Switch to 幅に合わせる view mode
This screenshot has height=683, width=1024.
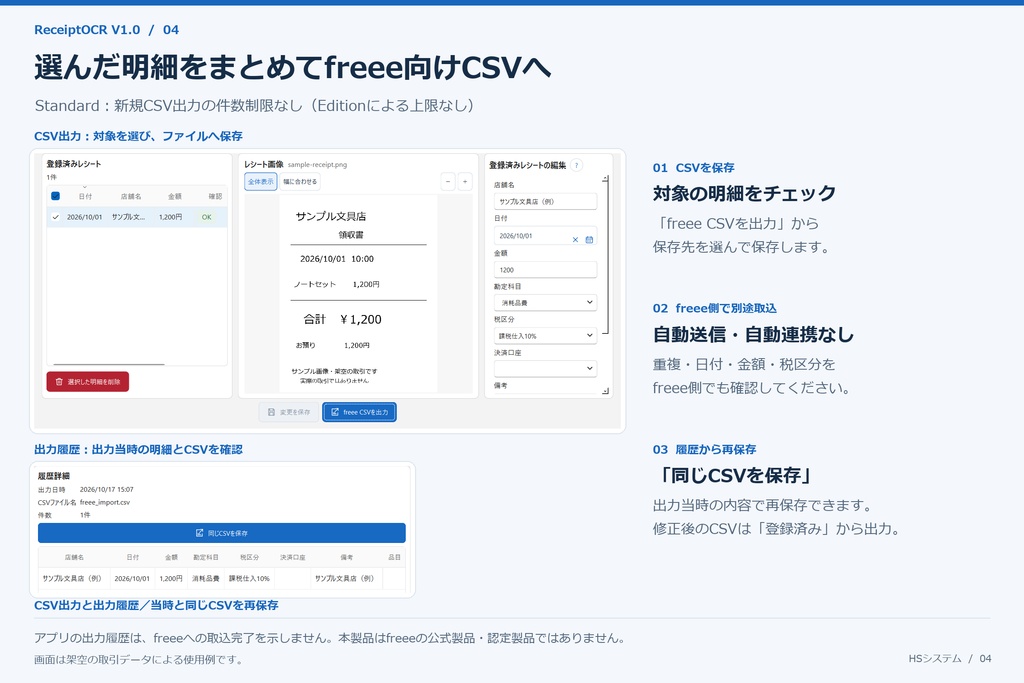(x=300, y=182)
